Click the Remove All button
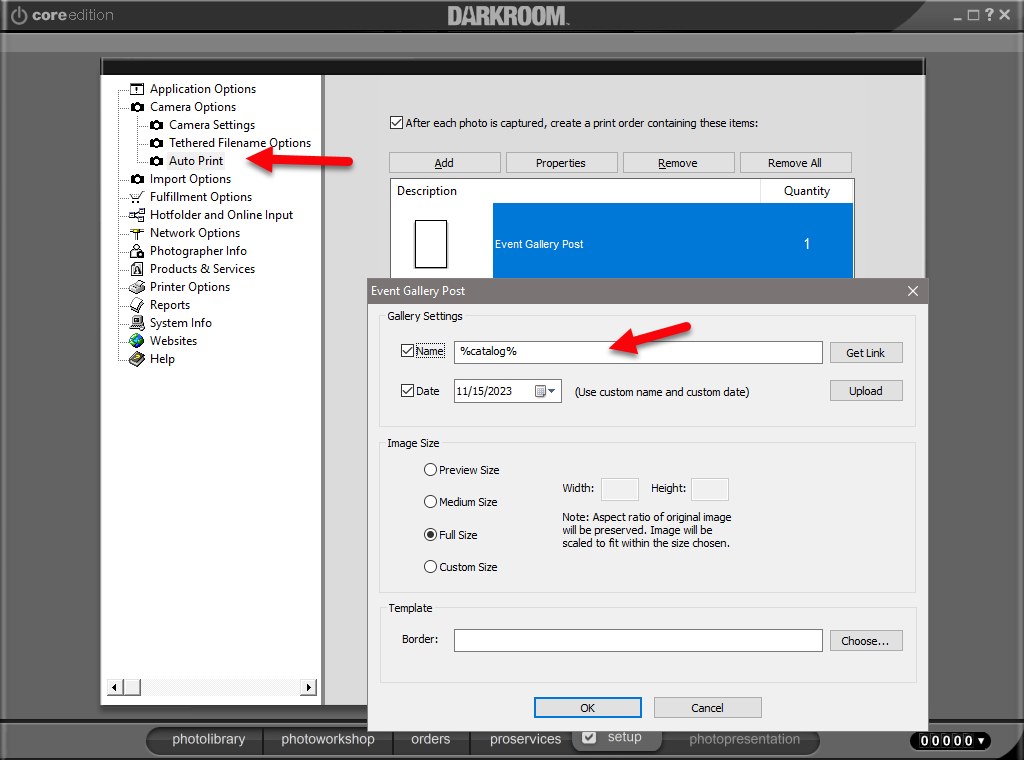Screen dimensions: 1024x760 795,163
